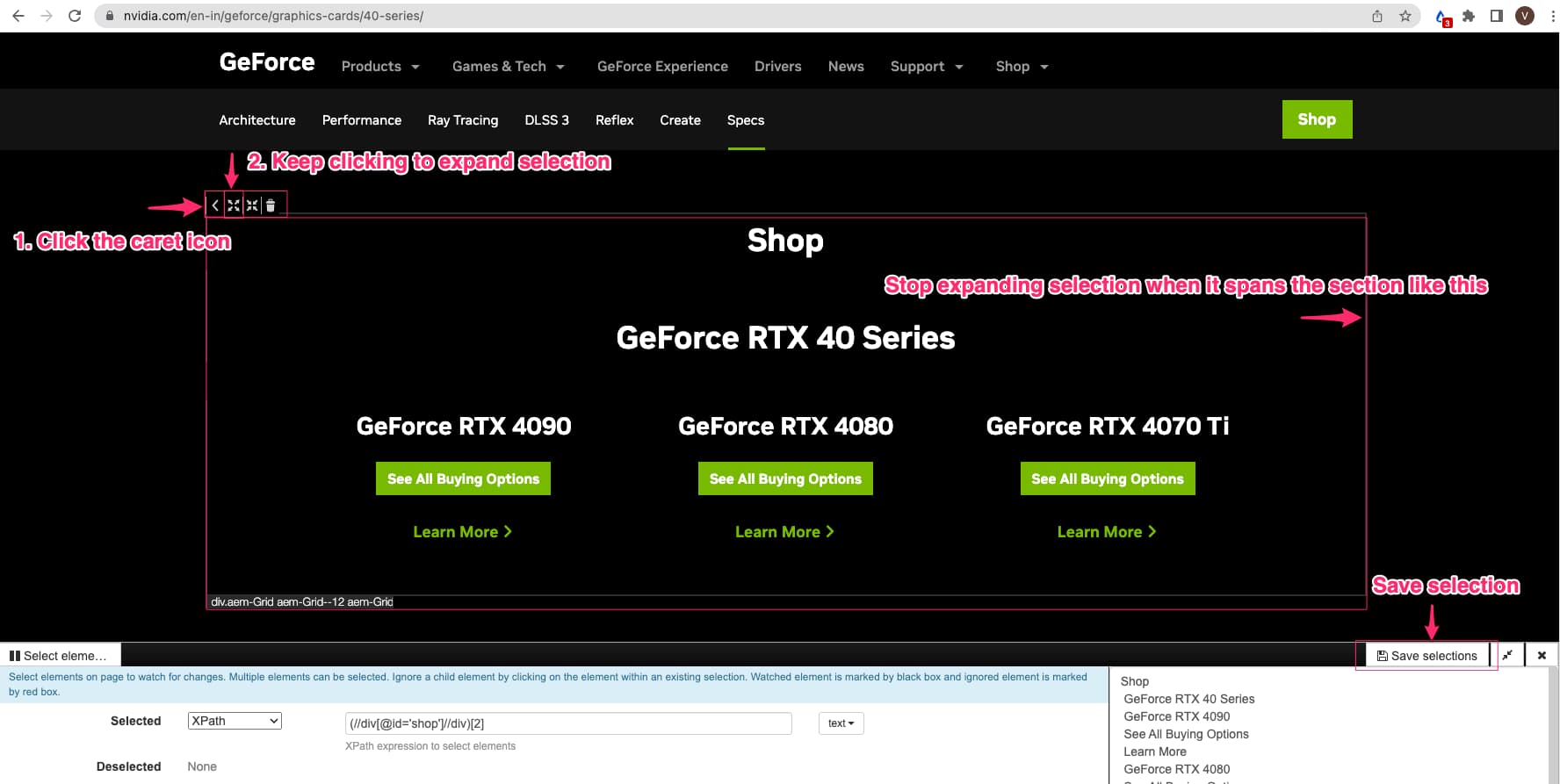Image resolution: width=1560 pixels, height=784 pixels.
Task: Toggle the browser side panel
Action: click(1497, 16)
